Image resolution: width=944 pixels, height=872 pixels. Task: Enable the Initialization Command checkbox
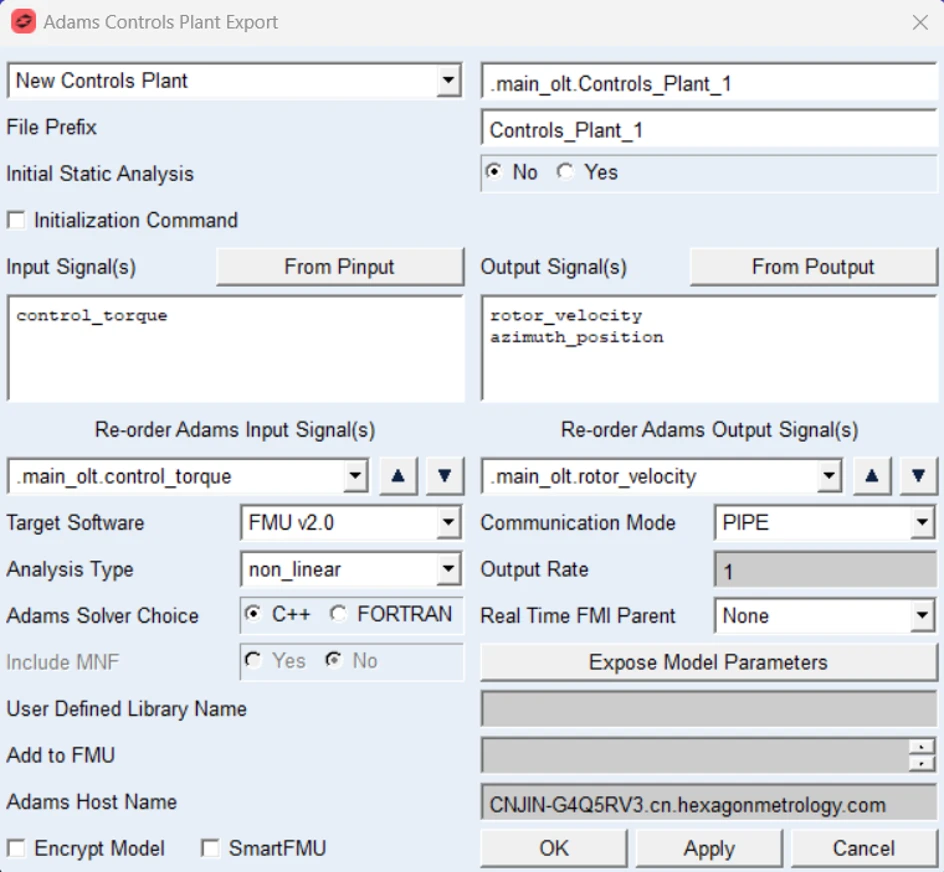coord(16,220)
